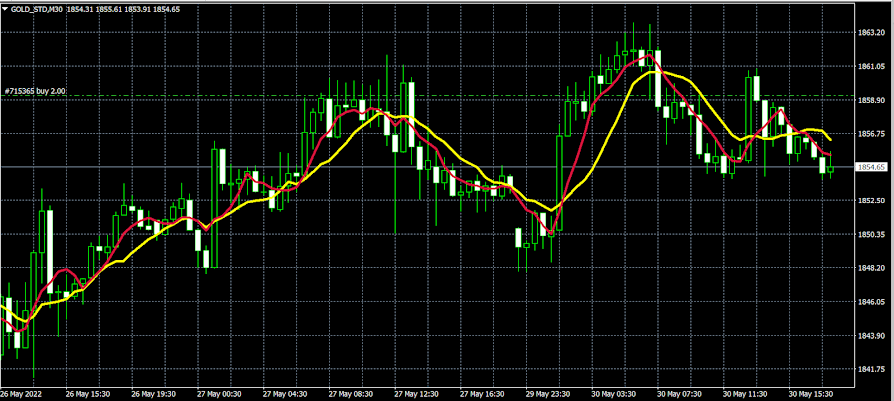Click the 1843.90 price axis label
The width and height of the screenshot is (894, 401).
[871, 335]
